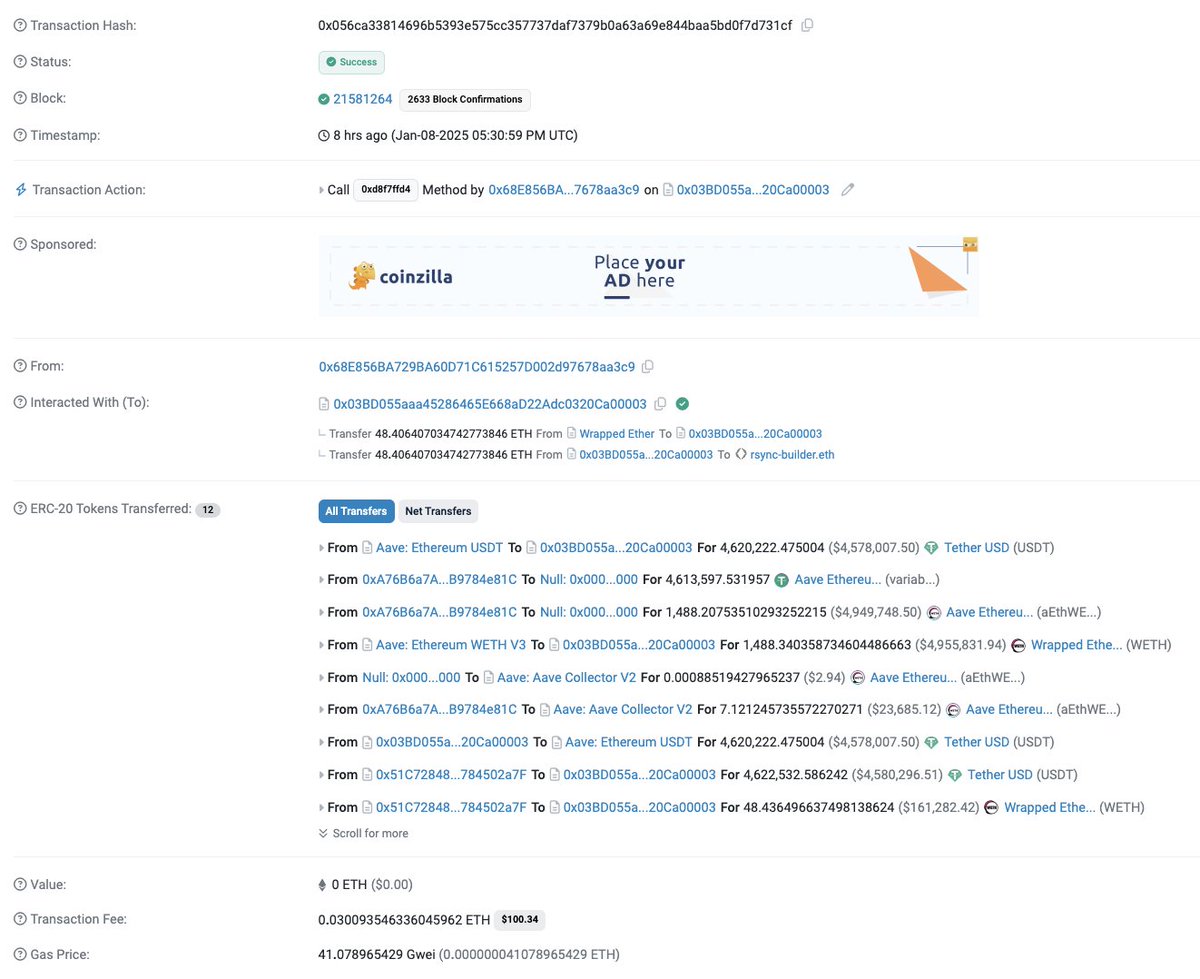Open Interacted With address 0x03BD055aaa45 link

pos(490,404)
